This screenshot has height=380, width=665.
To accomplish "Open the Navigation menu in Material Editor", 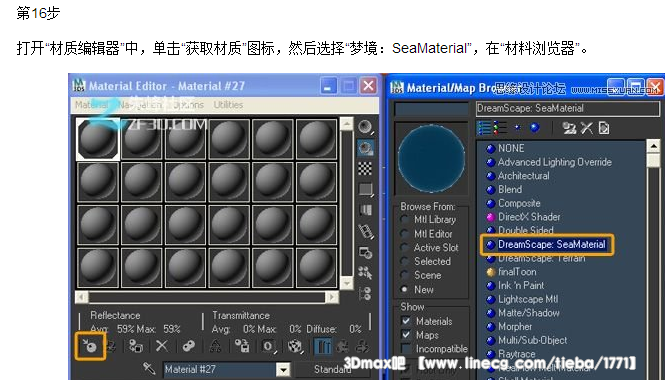I will point(140,105).
